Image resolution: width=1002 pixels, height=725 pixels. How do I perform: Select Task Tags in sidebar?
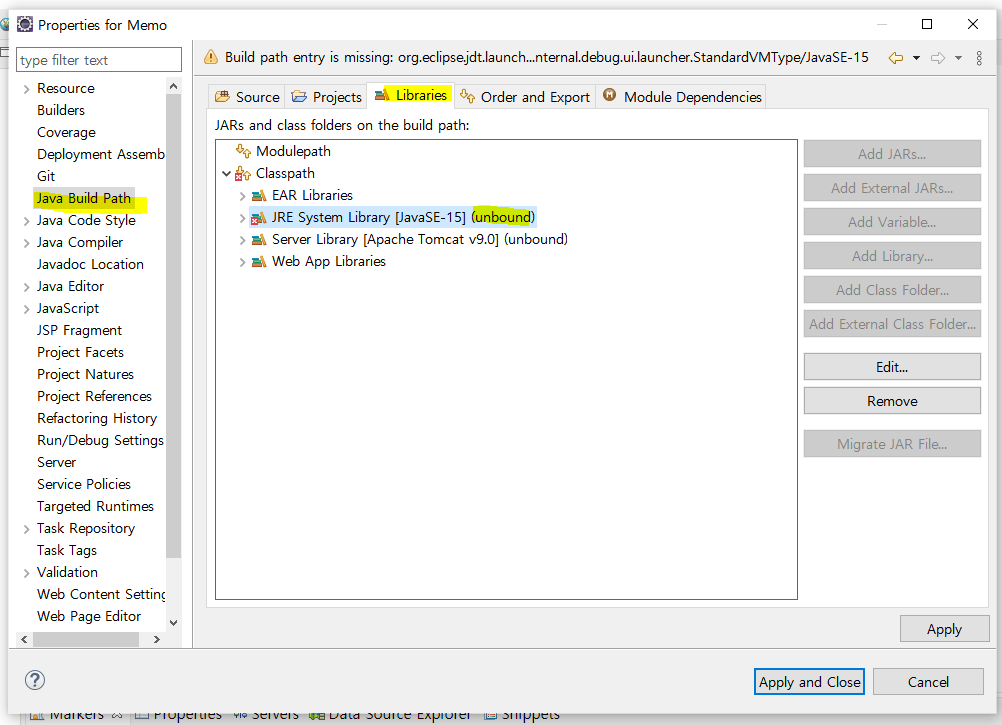[x=67, y=551]
